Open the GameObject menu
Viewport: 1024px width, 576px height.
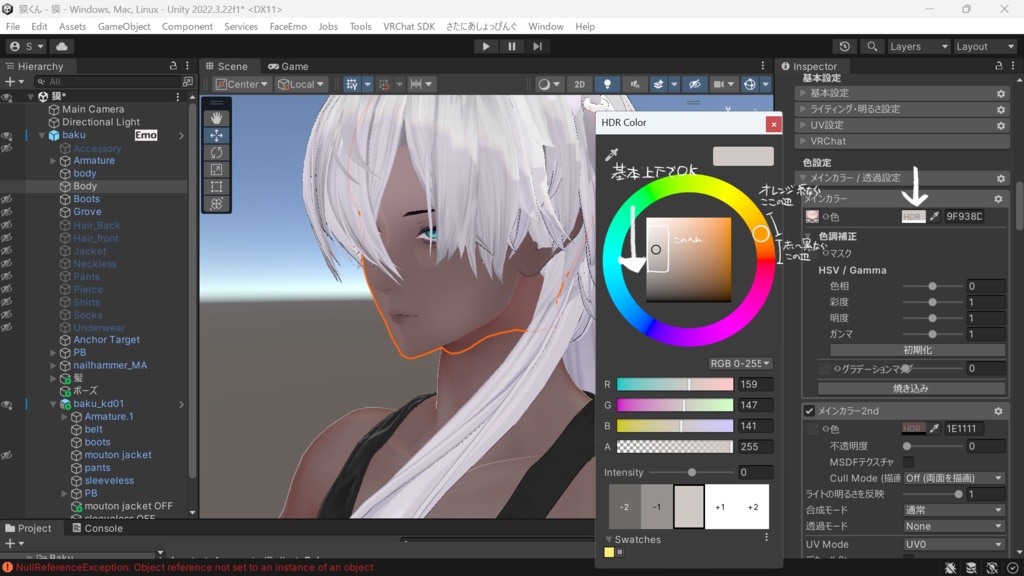[124, 26]
